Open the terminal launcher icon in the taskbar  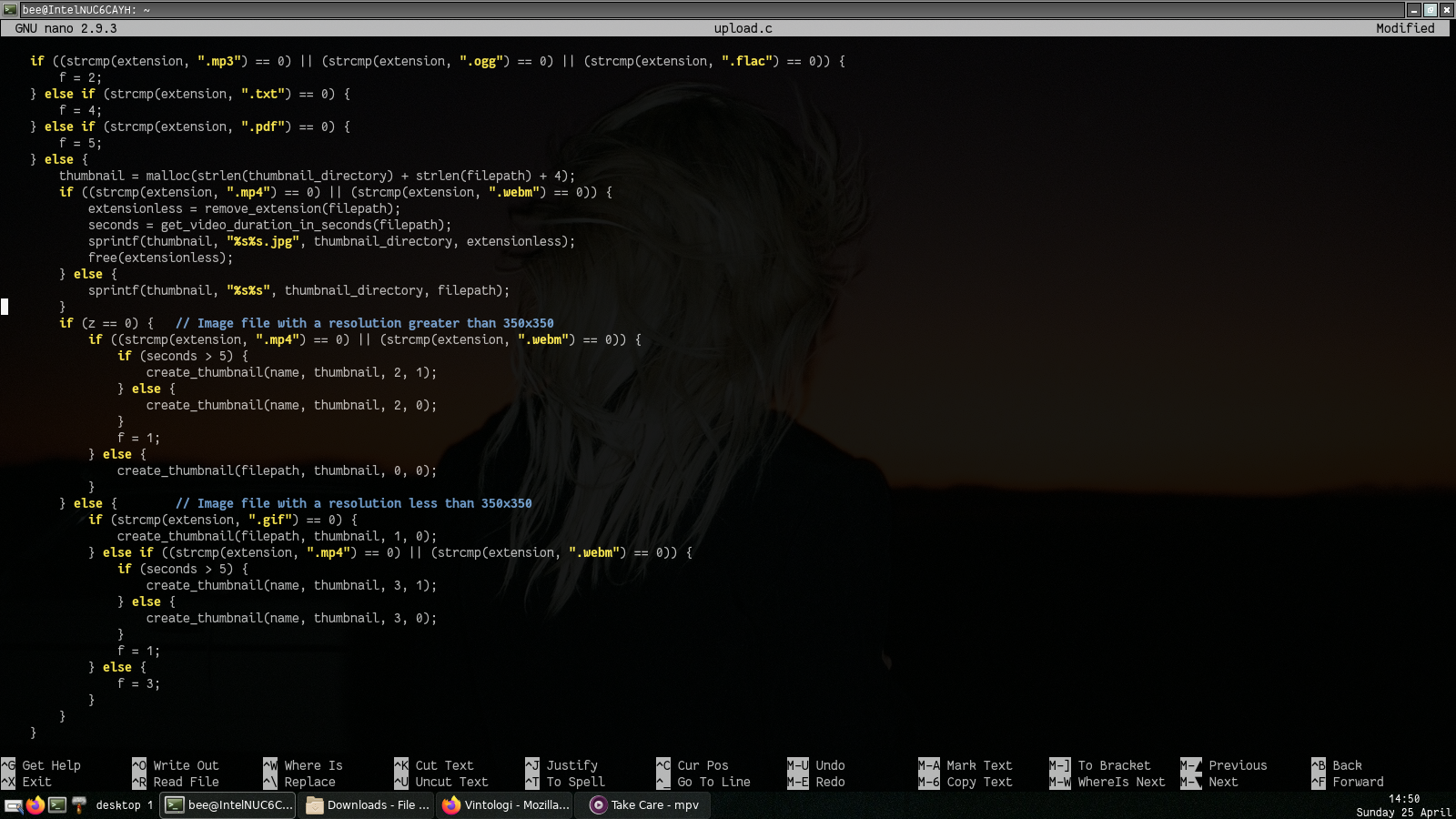(57, 805)
